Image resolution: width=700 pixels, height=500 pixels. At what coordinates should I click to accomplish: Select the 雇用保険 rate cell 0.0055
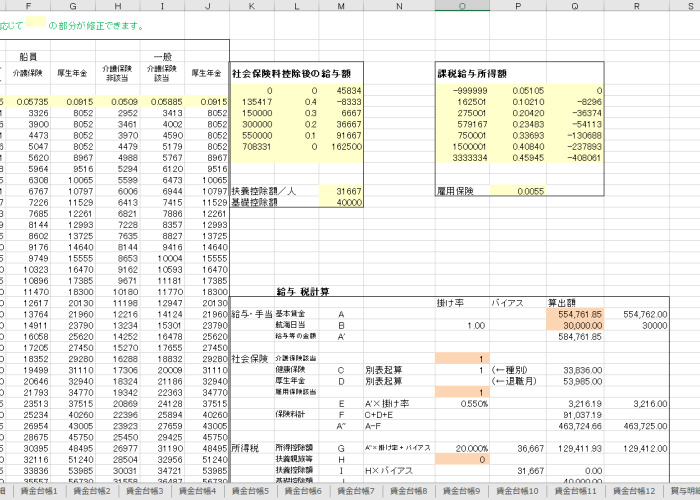[x=518, y=191]
